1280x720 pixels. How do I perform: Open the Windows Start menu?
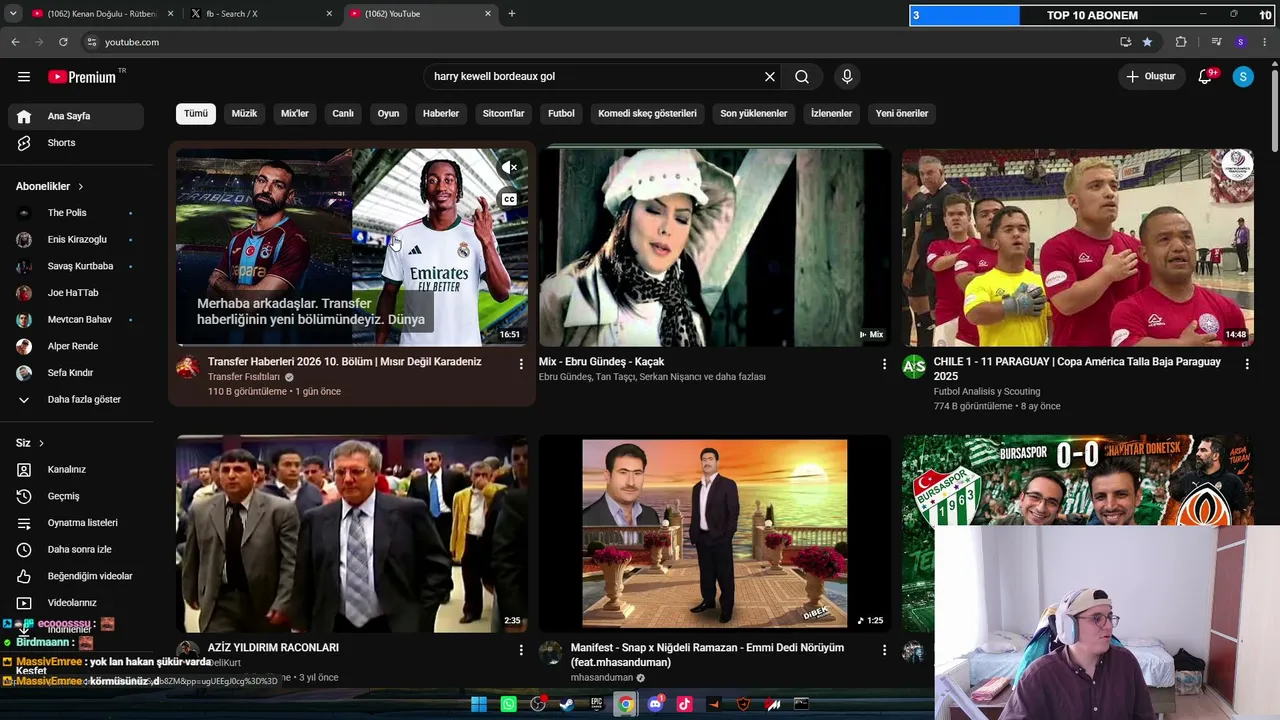pyautogui.click(x=479, y=704)
